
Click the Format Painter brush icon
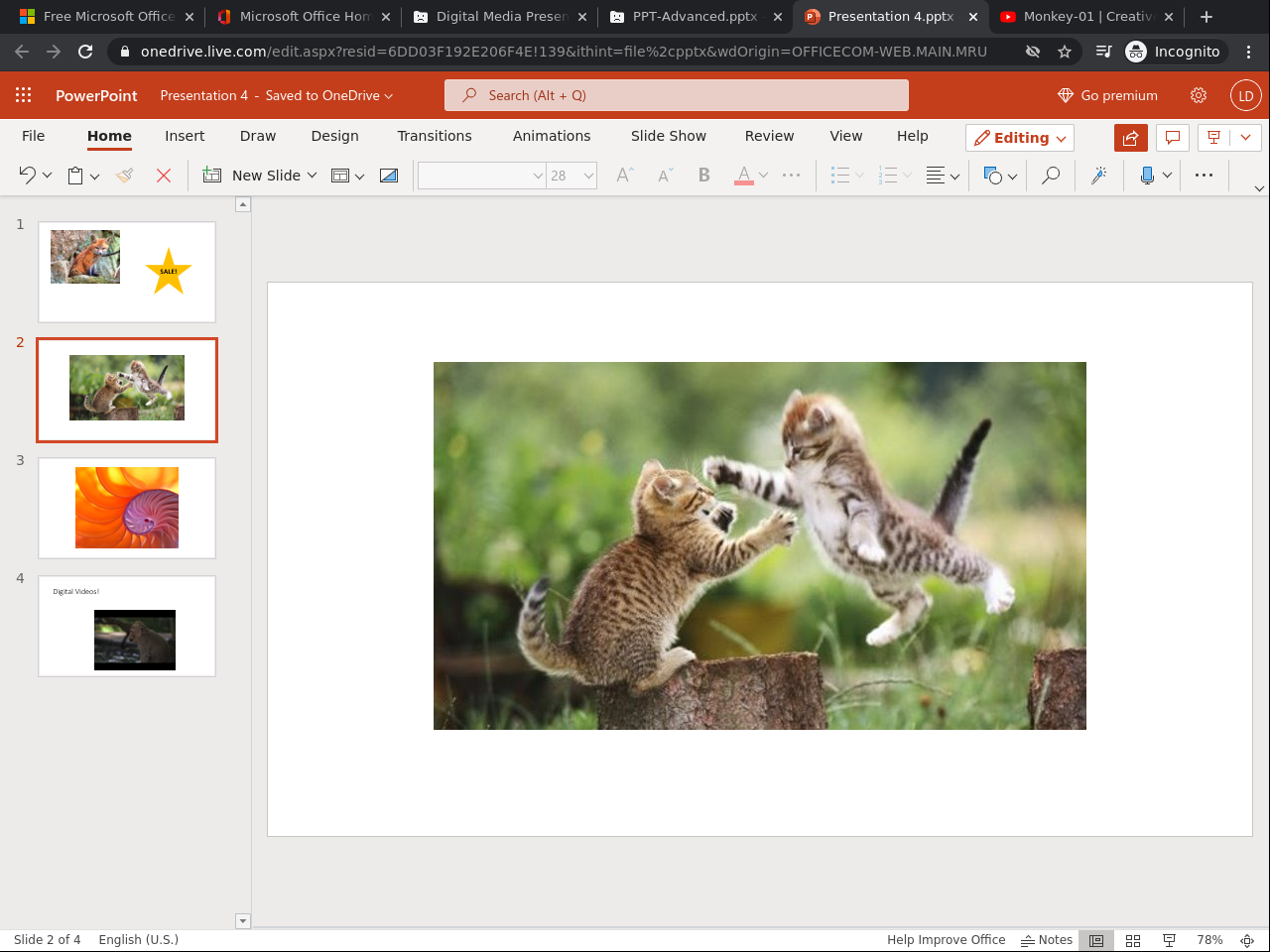(x=124, y=176)
